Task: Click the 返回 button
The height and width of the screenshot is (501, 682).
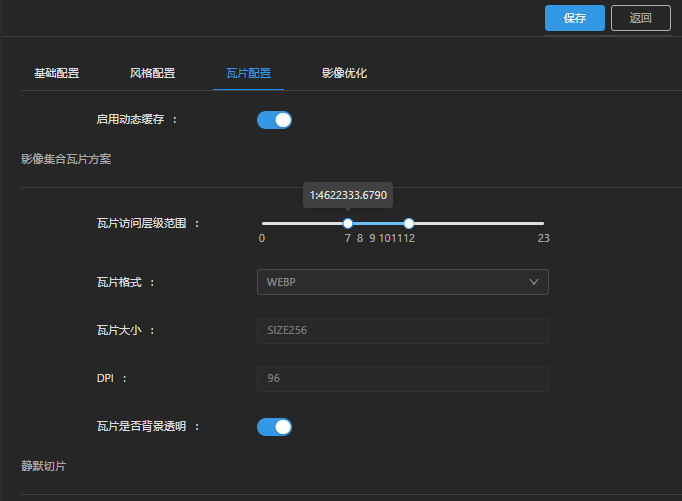Action: (640, 18)
